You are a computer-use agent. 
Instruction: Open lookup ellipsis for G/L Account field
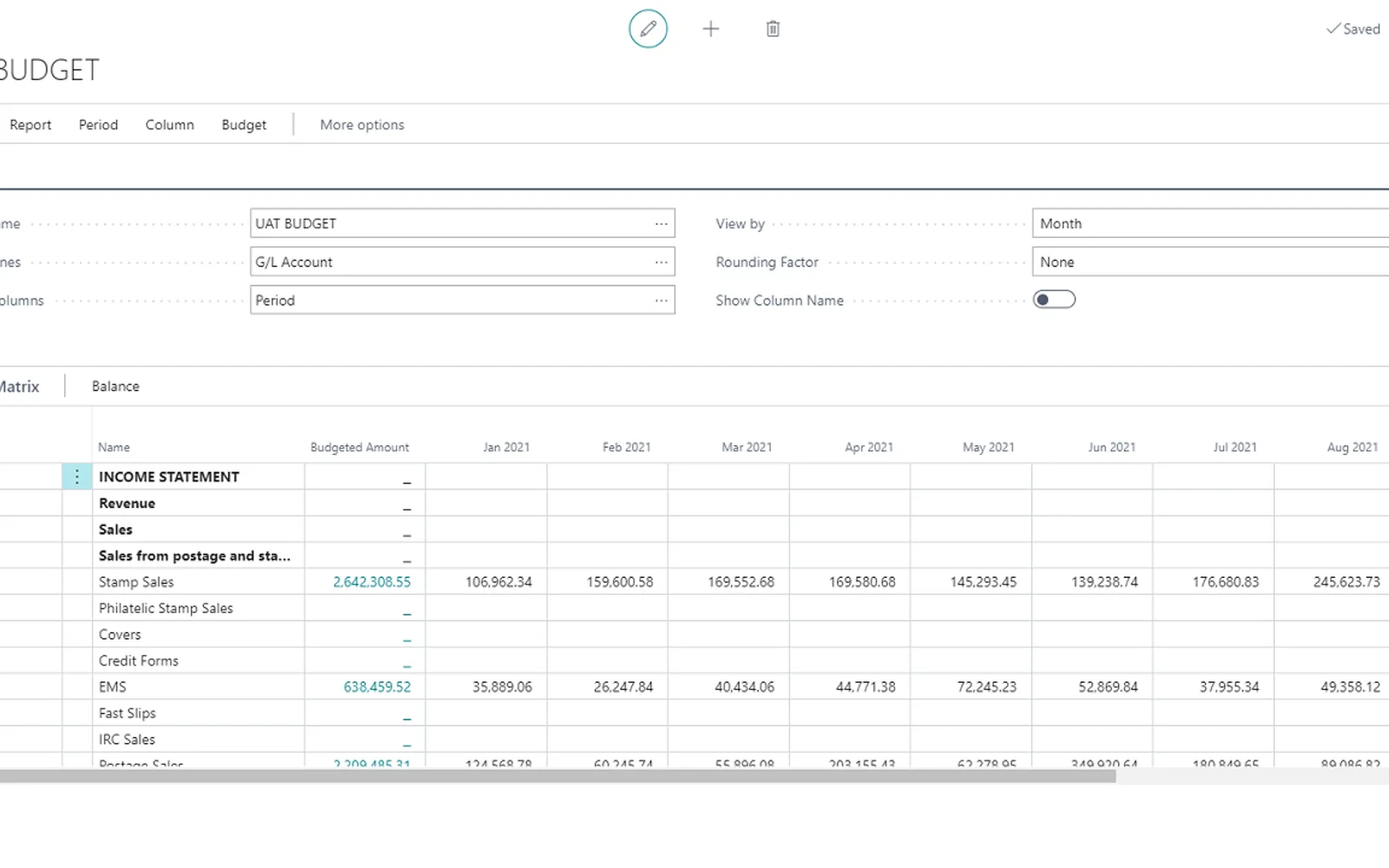pos(662,261)
